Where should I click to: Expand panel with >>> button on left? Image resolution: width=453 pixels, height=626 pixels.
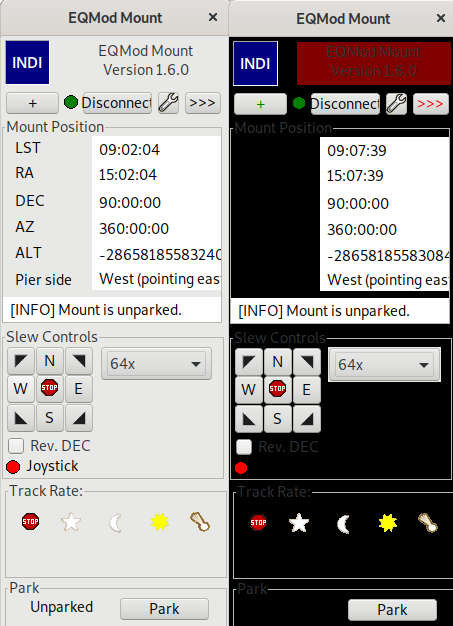click(203, 103)
